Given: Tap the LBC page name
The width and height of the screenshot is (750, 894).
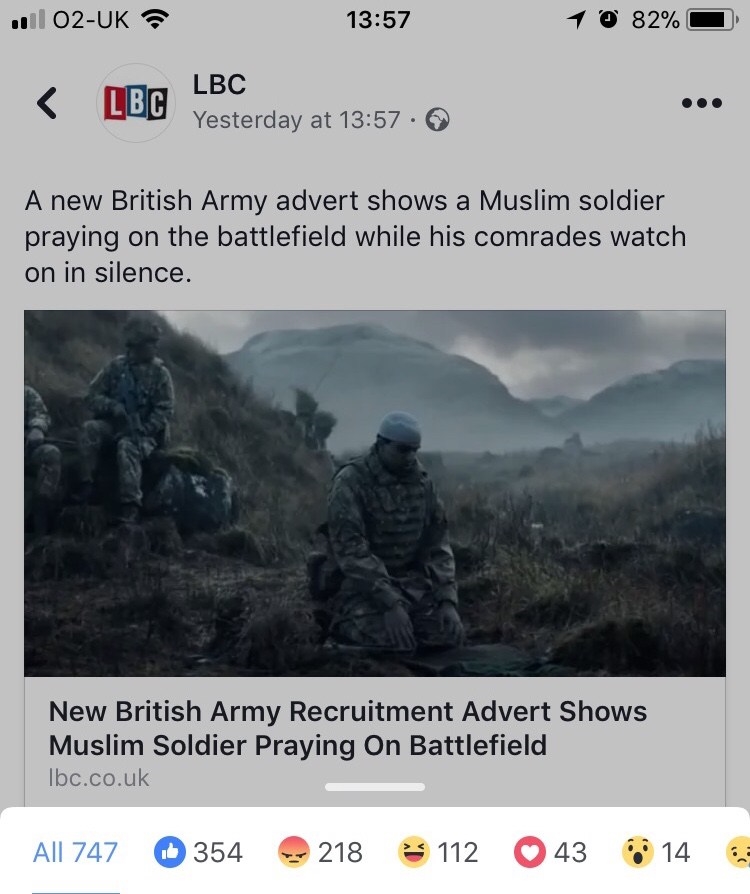Looking at the screenshot, I should [220, 85].
